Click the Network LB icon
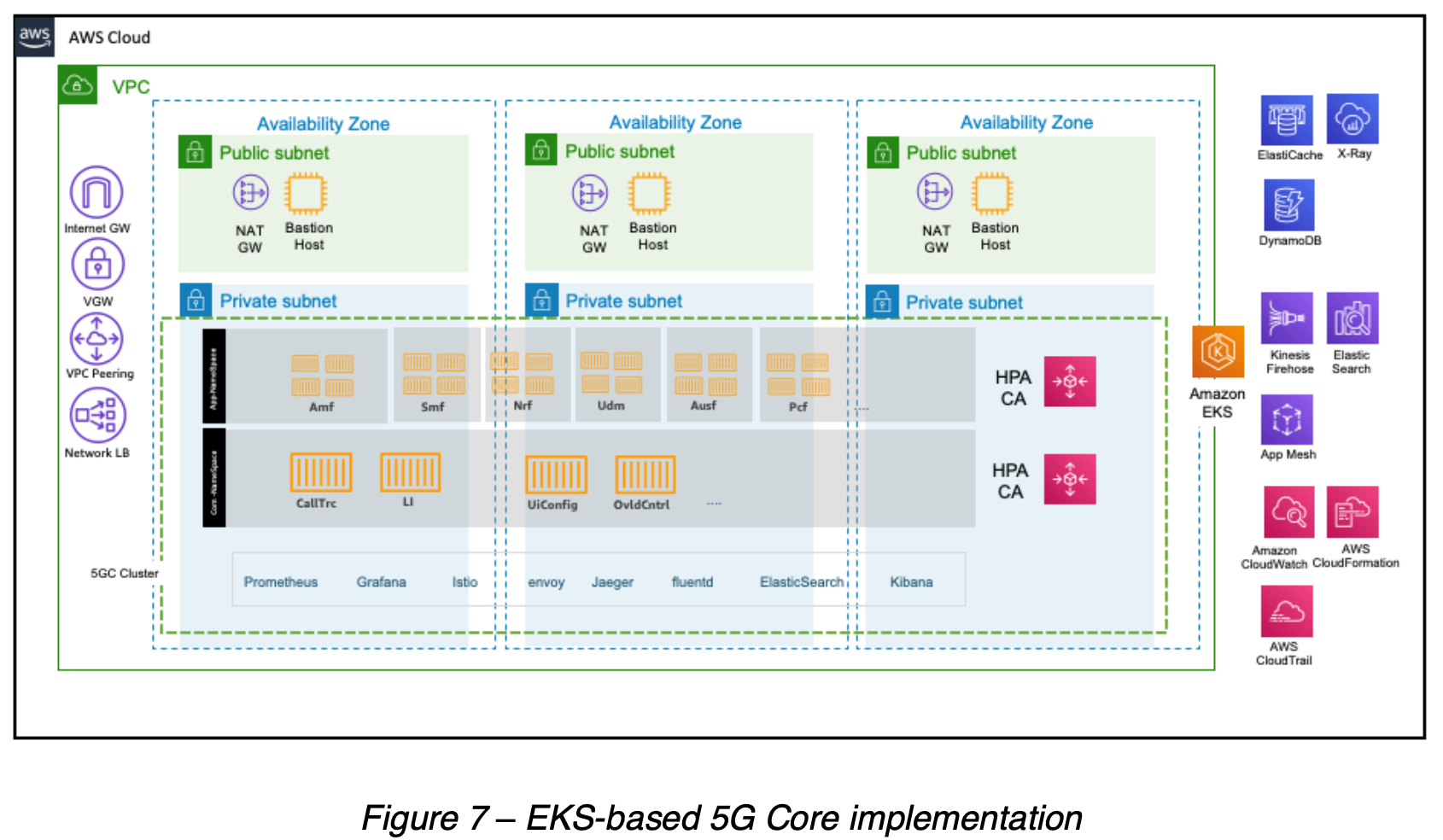1443x840 pixels. (x=97, y=415)
